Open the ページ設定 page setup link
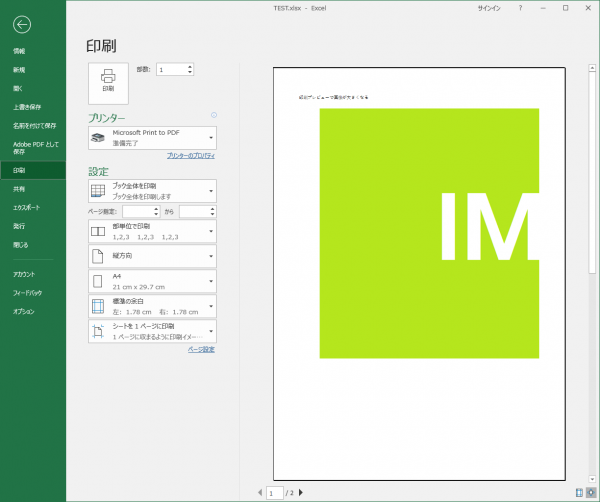 tap(201, 349)
